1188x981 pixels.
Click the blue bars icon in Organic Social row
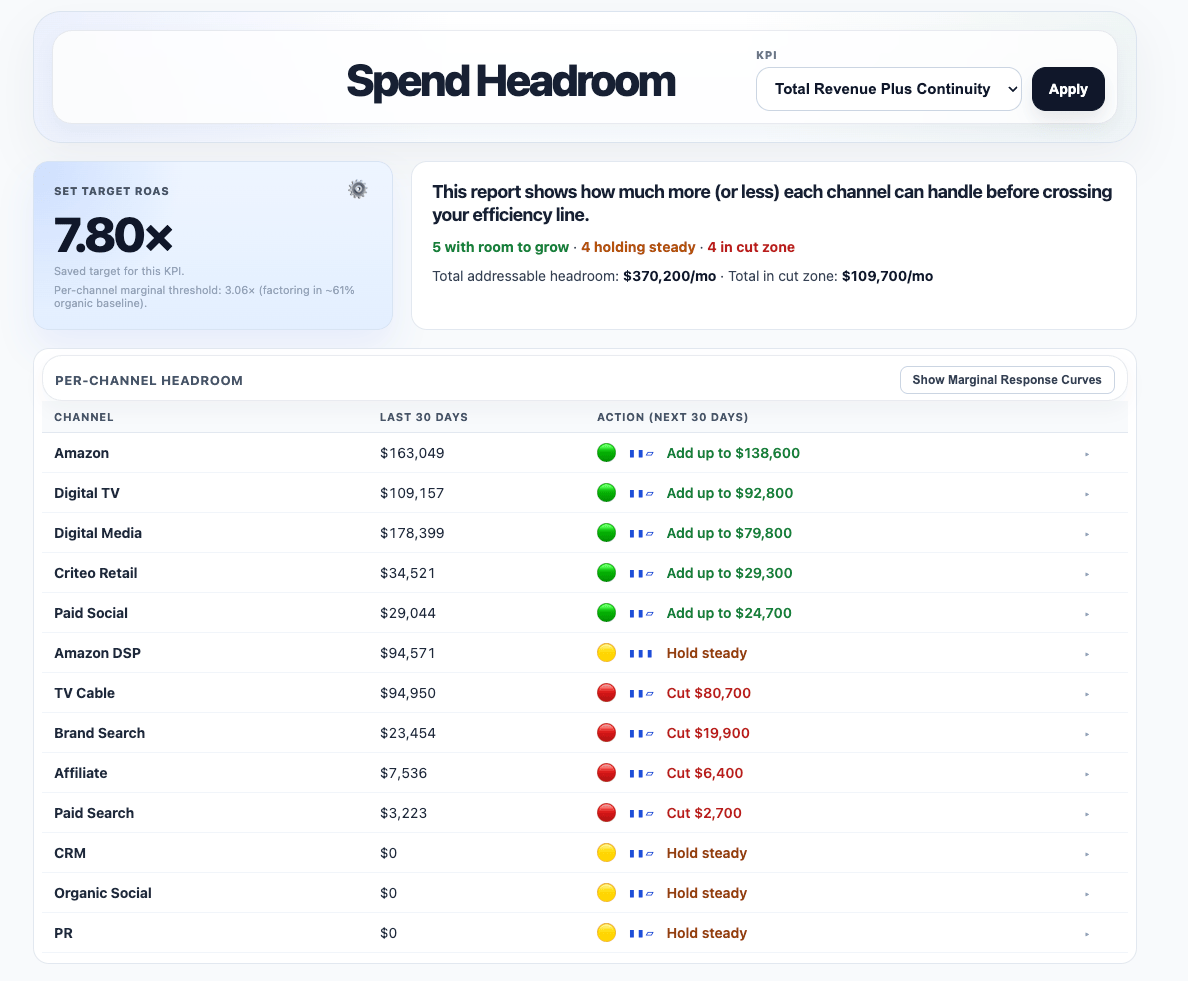641,894
